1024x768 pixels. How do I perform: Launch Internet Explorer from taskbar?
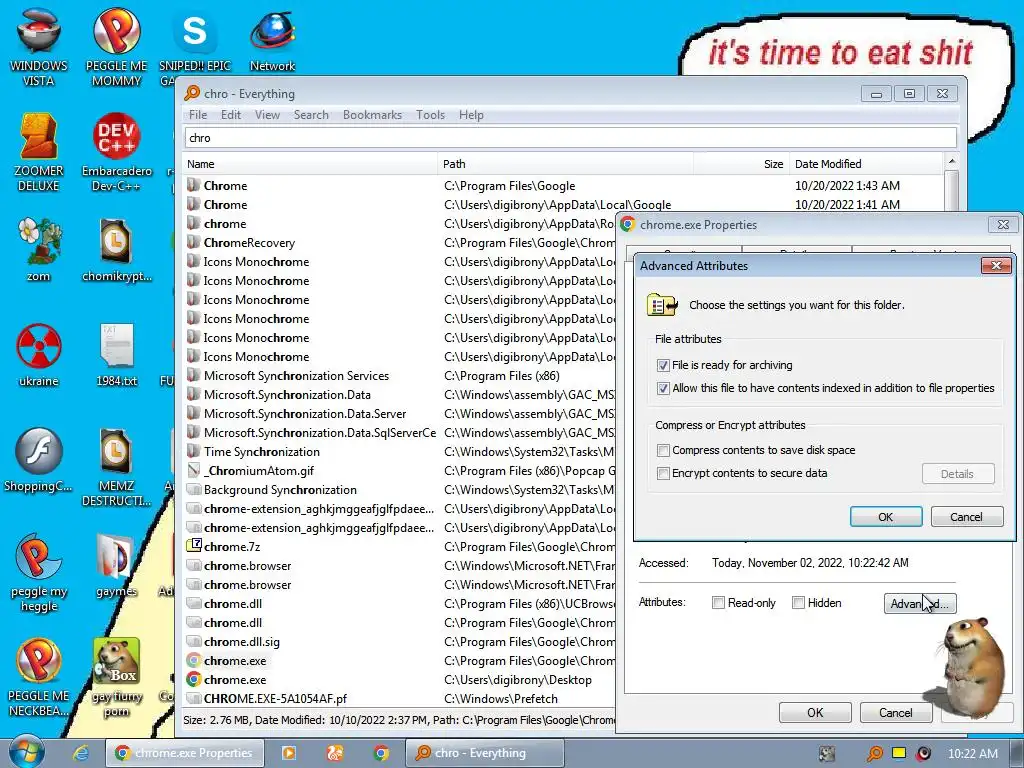pyautogui.click(x=81, y=753)
